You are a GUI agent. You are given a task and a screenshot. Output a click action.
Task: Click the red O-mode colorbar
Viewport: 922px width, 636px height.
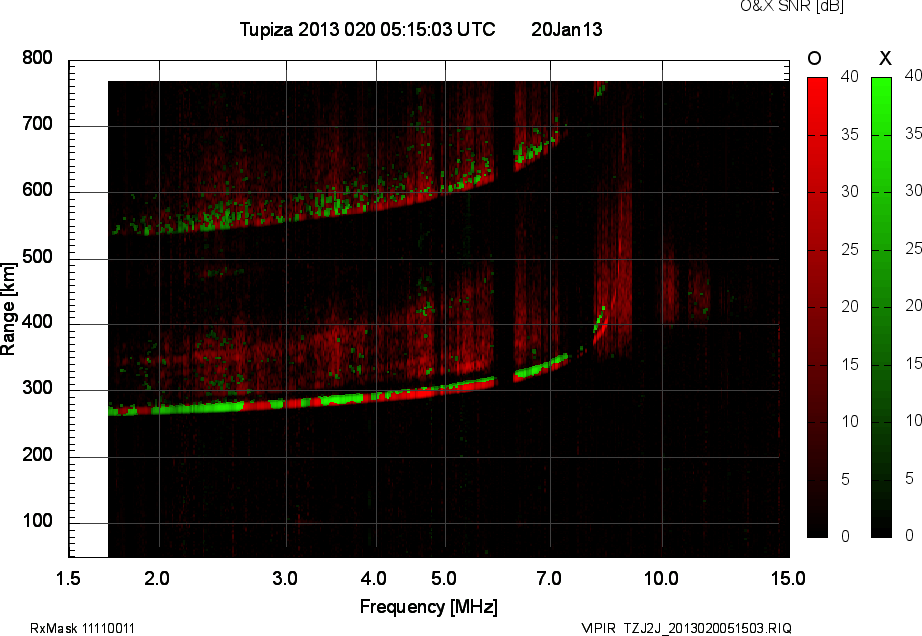(x=817, y=307)
